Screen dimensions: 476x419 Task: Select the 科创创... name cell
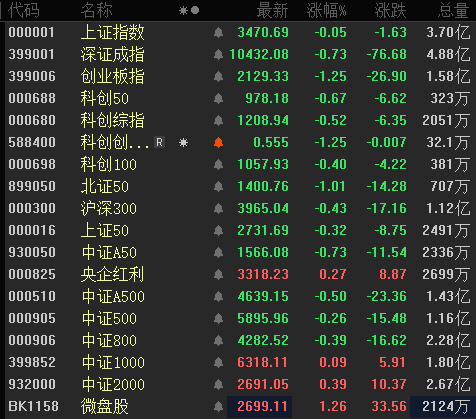pos(115,143)
